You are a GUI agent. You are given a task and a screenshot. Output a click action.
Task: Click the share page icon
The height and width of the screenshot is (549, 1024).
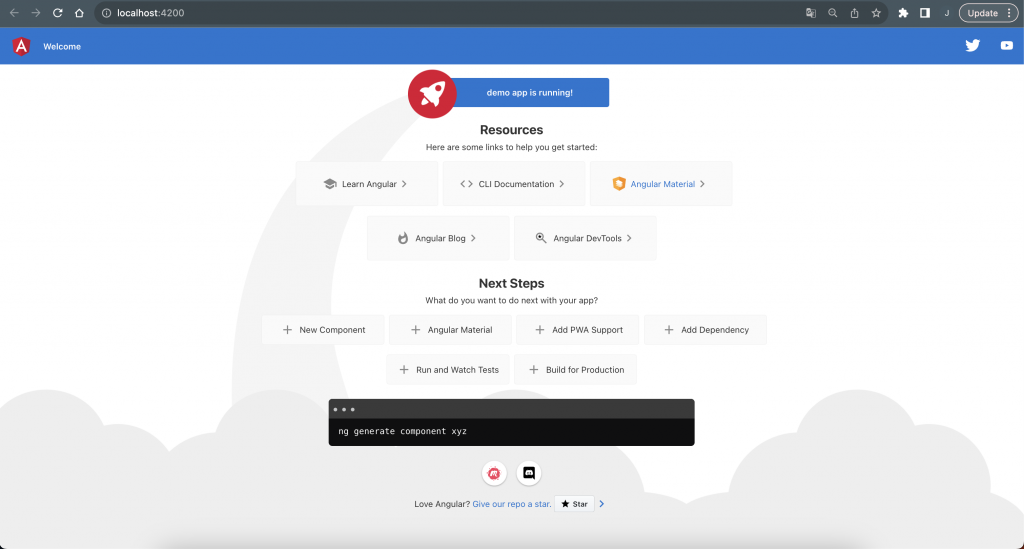854,13
